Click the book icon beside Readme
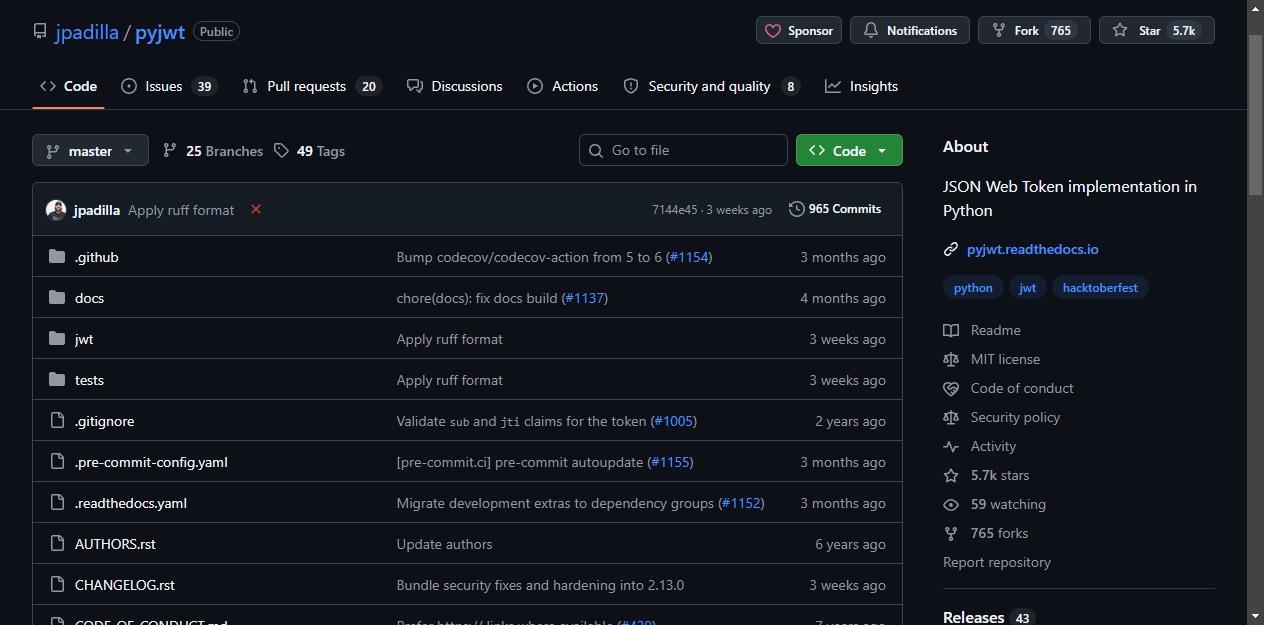This screenshot has height=625, width=1264. coord(951,330)
